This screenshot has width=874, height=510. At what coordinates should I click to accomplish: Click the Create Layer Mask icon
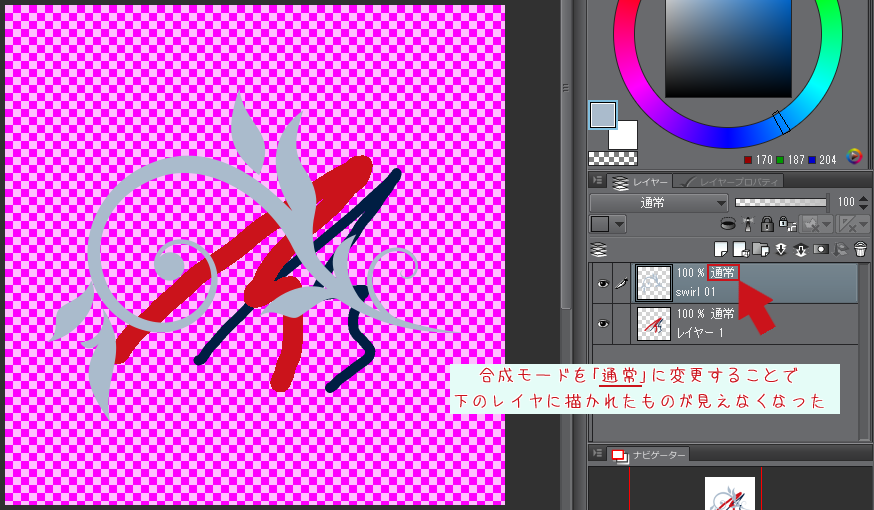[820, 249]
